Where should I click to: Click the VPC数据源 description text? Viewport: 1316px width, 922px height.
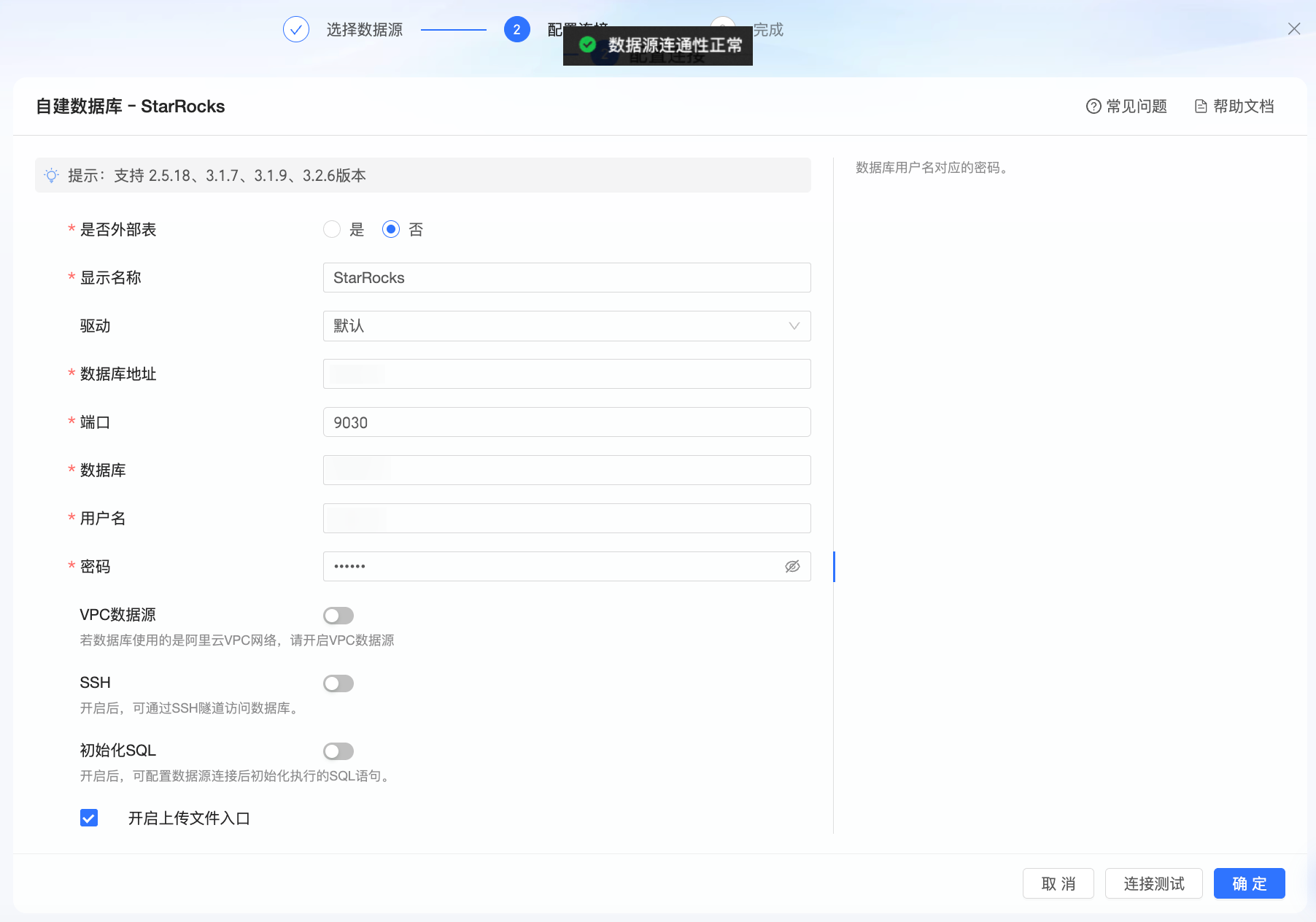pos(237,640)
